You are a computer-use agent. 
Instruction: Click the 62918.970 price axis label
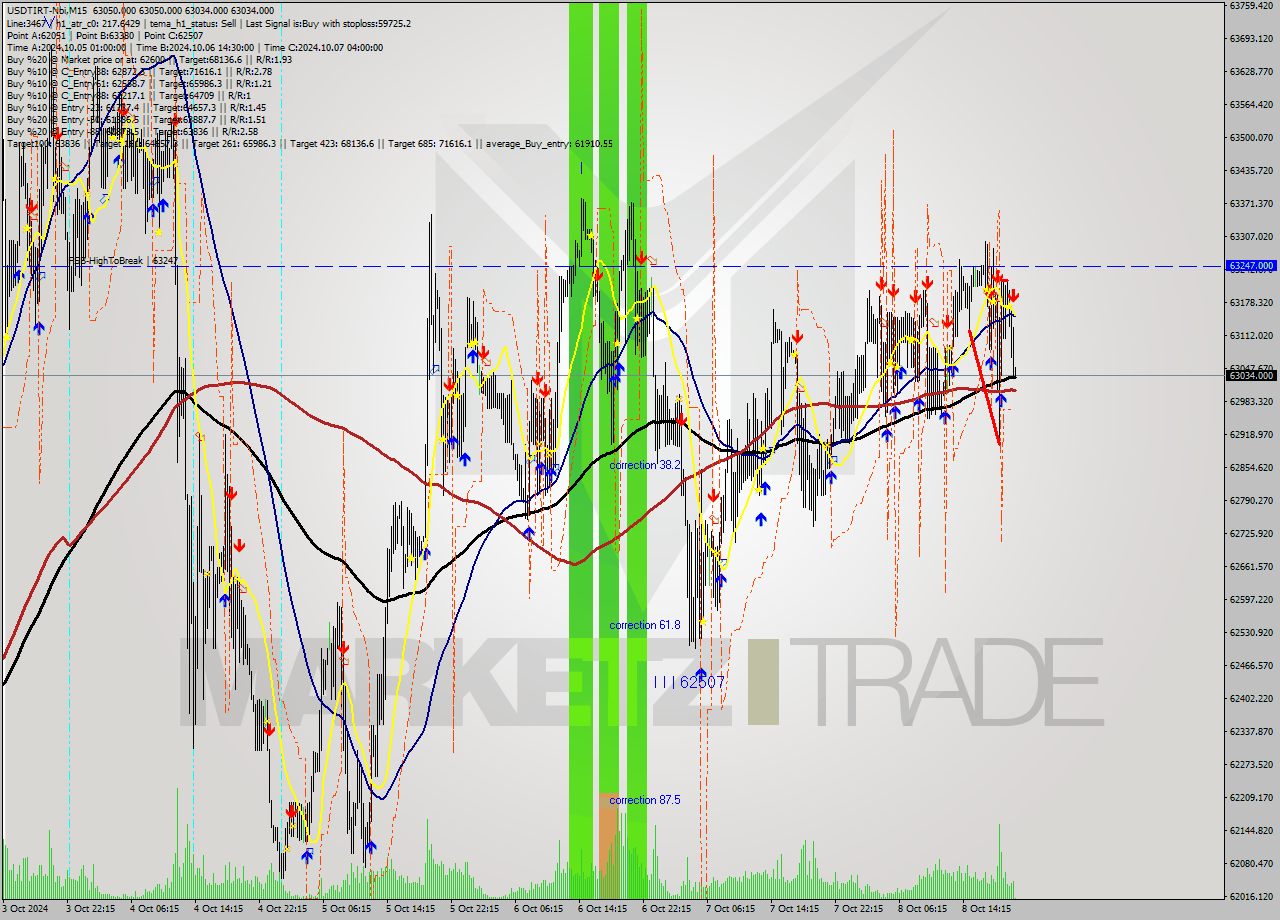1251,434
